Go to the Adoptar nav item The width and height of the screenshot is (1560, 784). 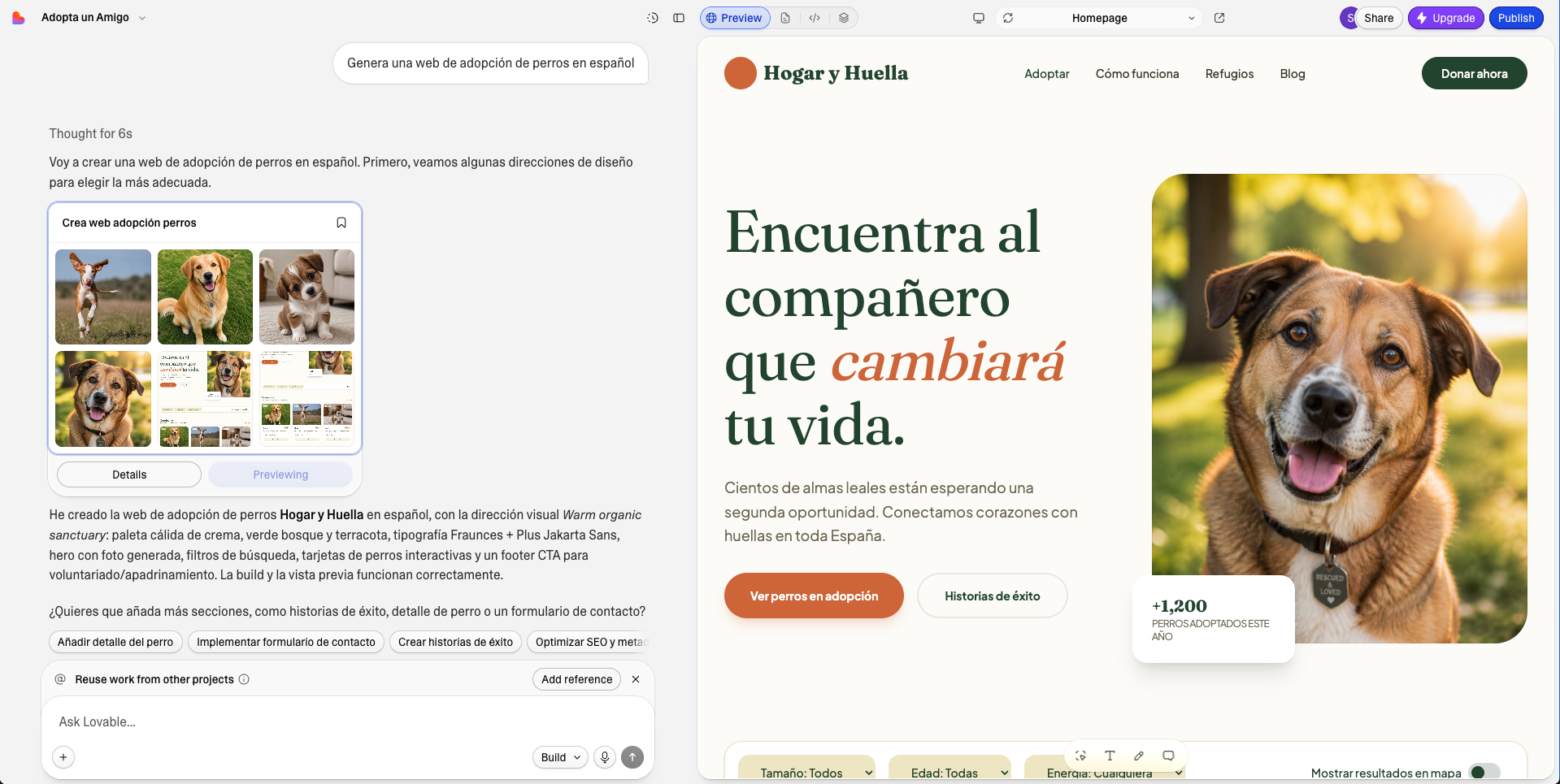1047,74
